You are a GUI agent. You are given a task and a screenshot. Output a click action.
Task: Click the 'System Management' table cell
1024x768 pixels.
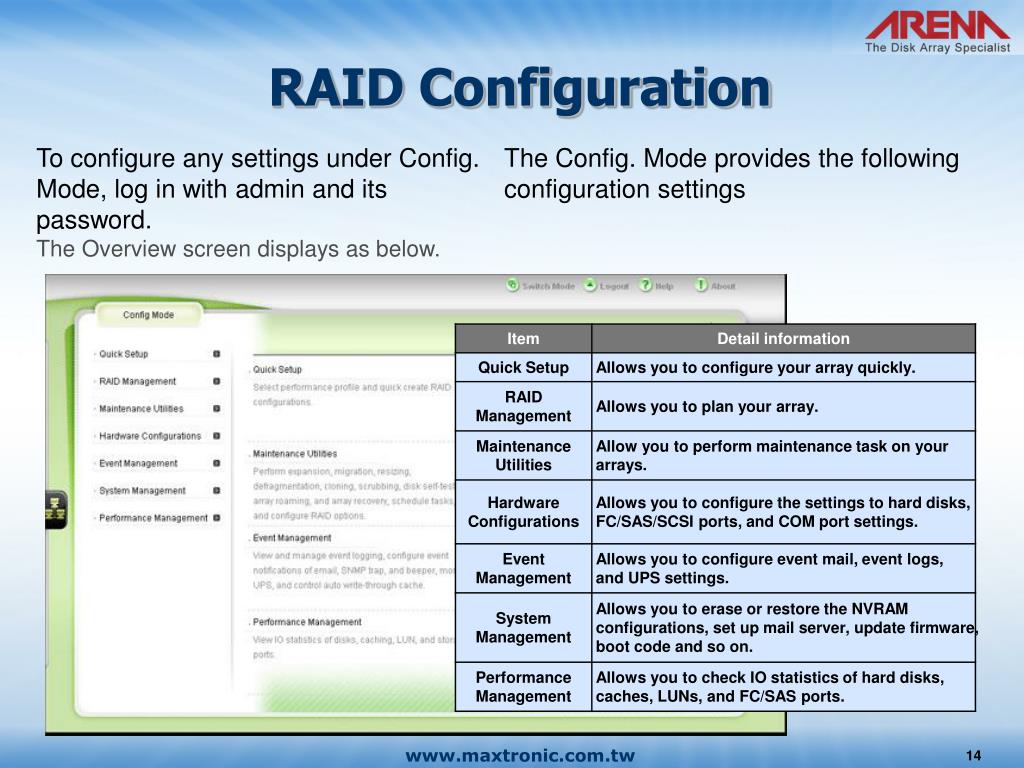click(523, 628)
